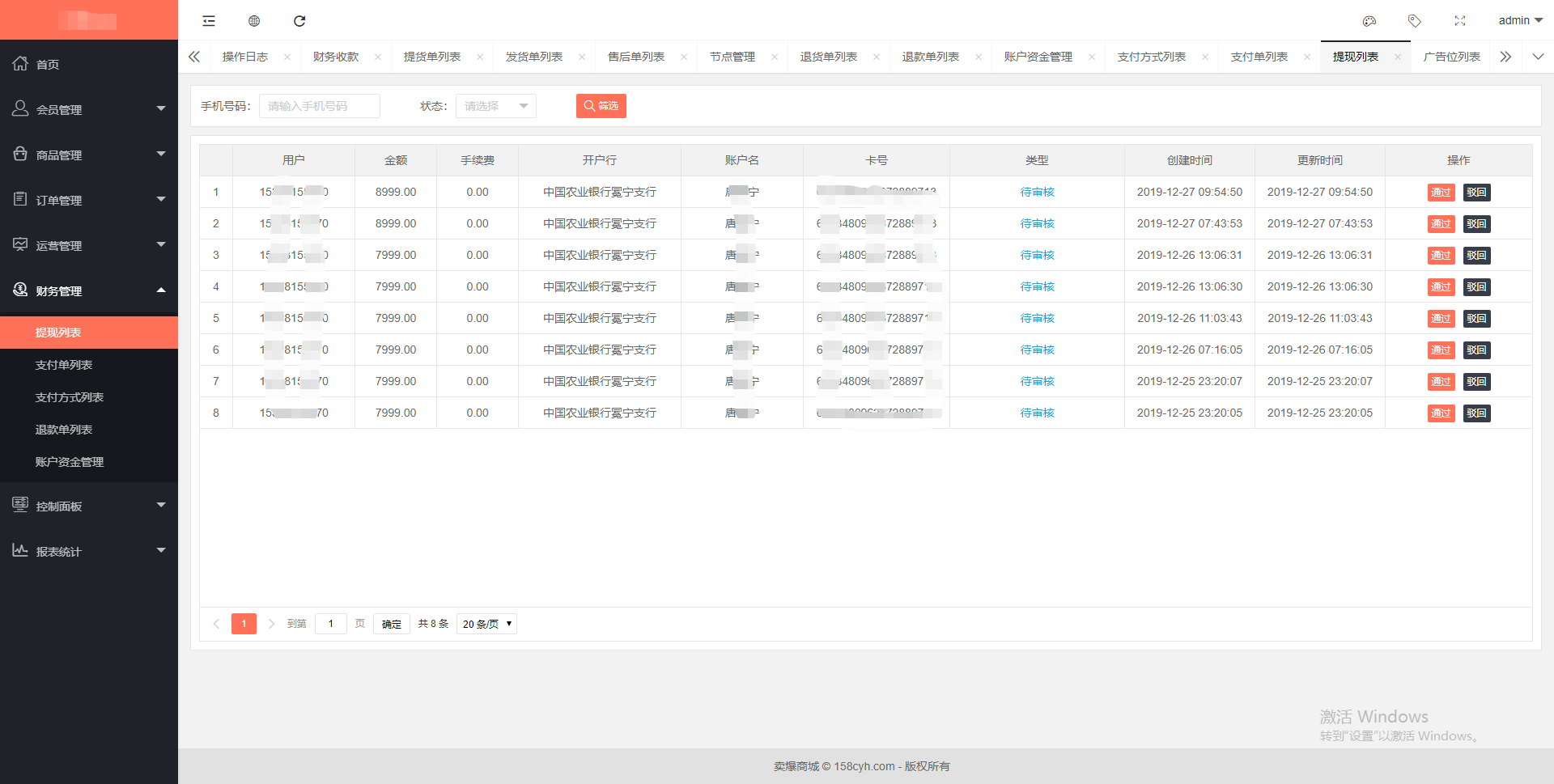Open 账户资金管理 in the sidebar submenu
Image resolution: width=1554 pixels, height=784 pixels.
[89, 462]
